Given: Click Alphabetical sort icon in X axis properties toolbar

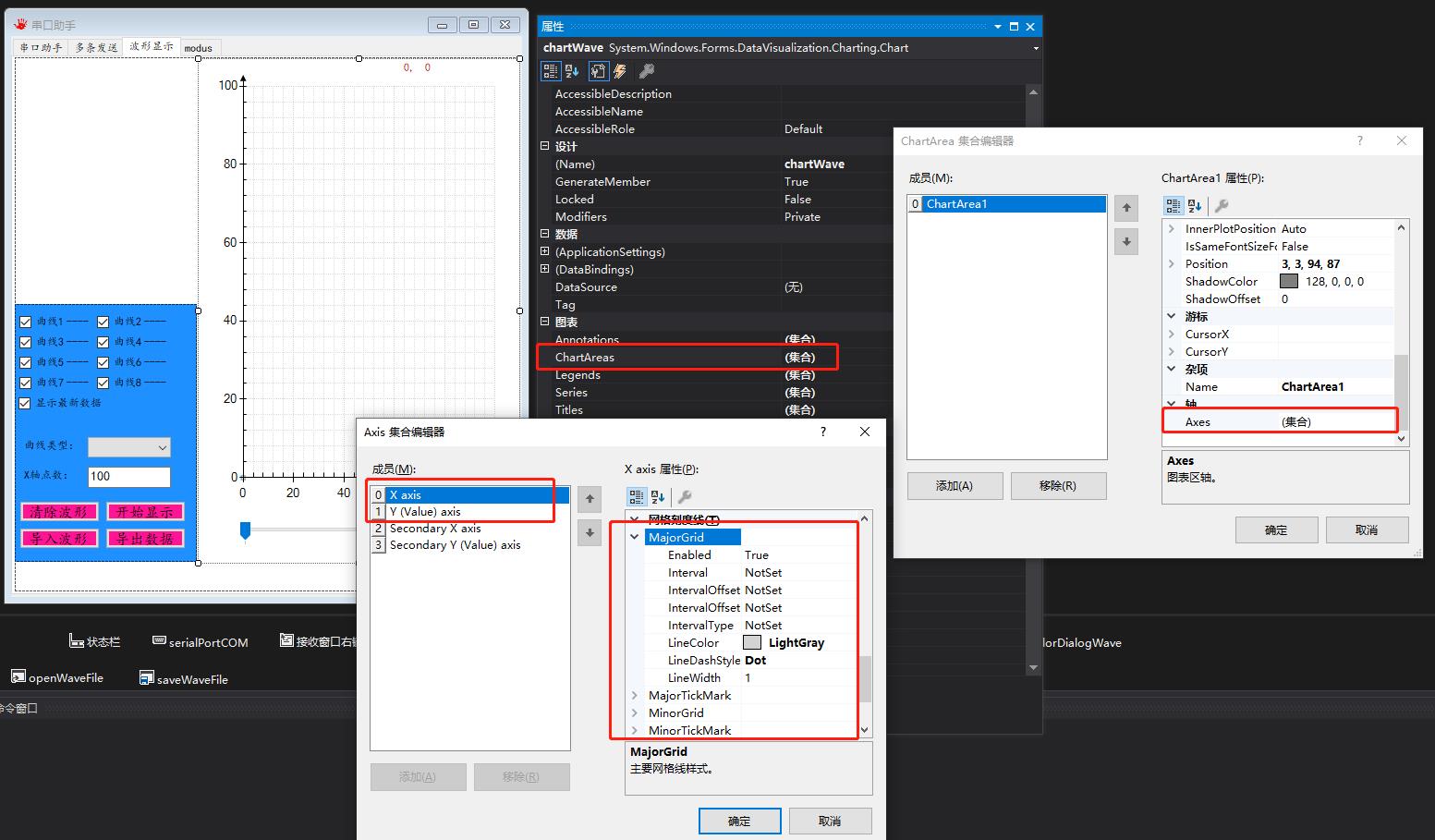Looking at the screenshot, I should (658, 497).
